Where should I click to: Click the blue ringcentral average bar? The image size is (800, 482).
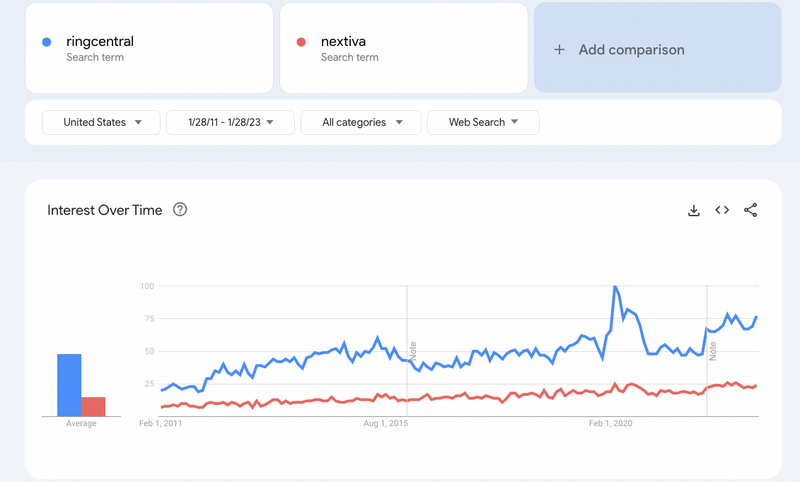pos(69,385)
